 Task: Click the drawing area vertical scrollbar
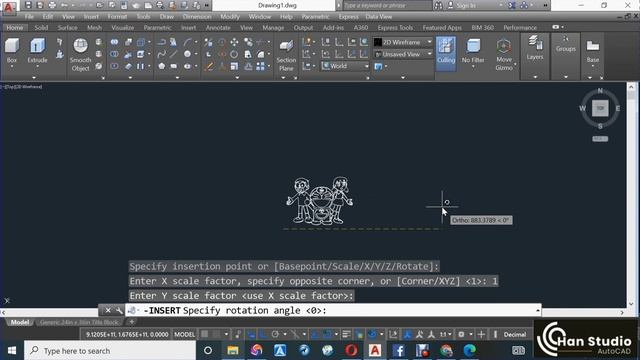coord(631,195)
